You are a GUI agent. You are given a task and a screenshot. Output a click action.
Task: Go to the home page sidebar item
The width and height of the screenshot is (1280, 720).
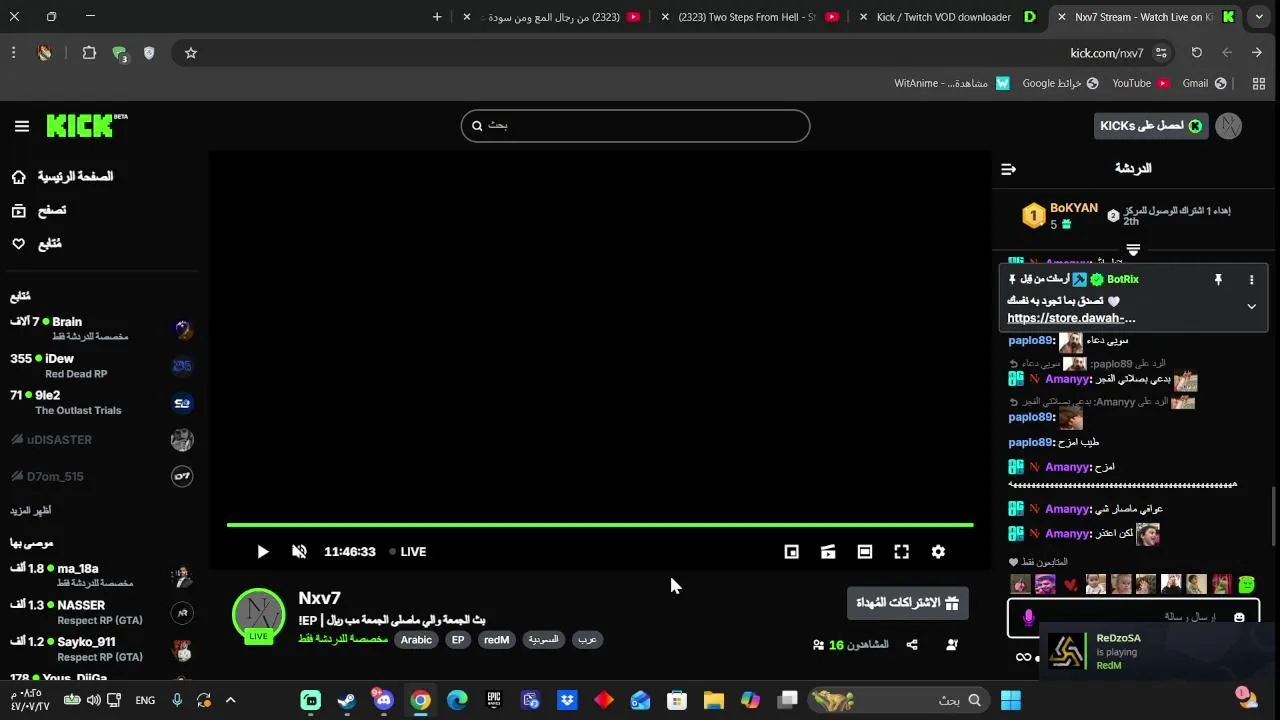pyautogui.click(x=62, y=177)
